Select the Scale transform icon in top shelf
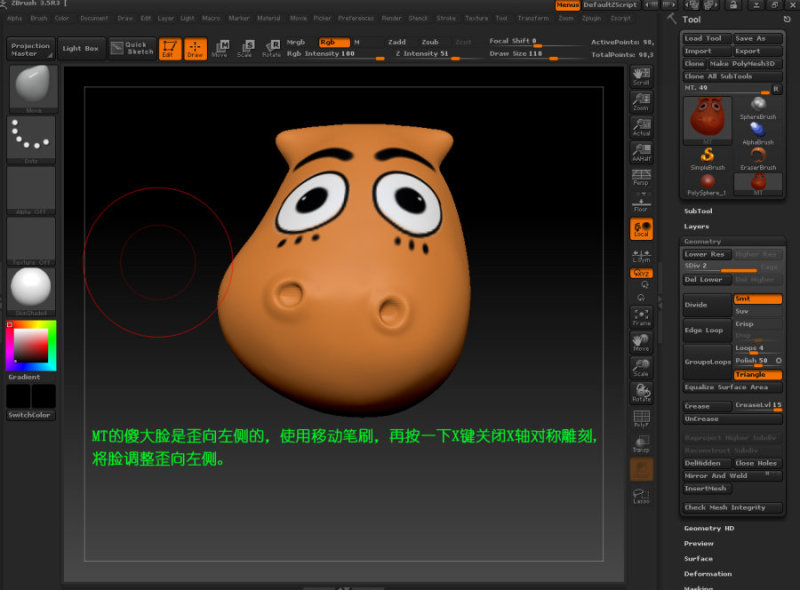Screen dimensions: 800x590 (x=245, y=48)
